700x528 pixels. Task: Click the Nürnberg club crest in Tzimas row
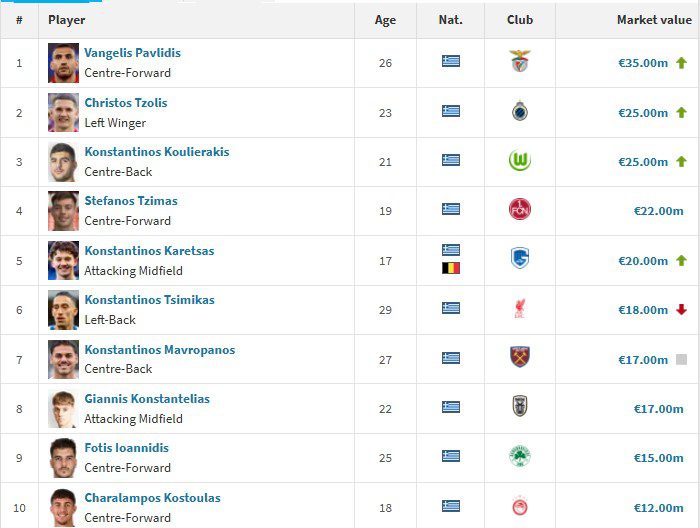pyautogui.click(x=520, y=210)
